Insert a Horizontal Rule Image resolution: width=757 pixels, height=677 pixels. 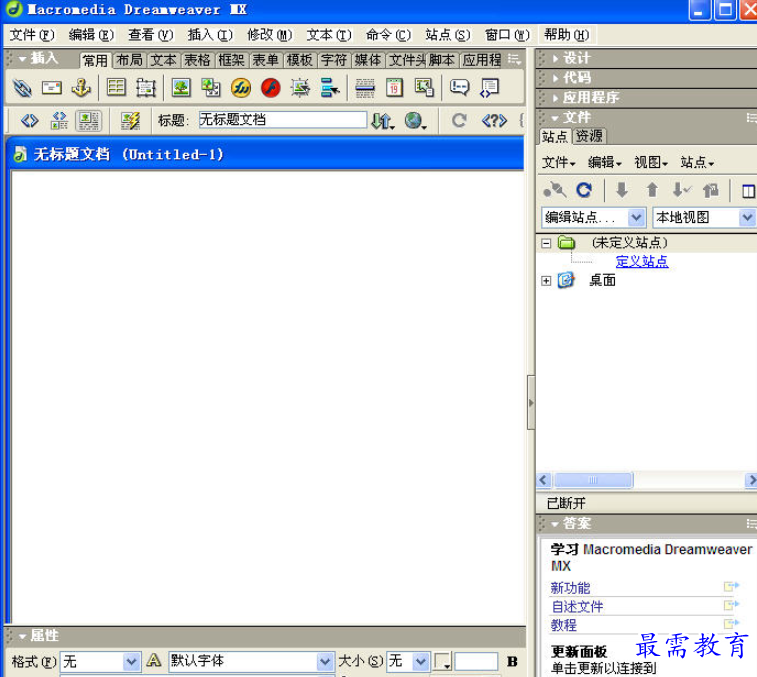point(365,88)
